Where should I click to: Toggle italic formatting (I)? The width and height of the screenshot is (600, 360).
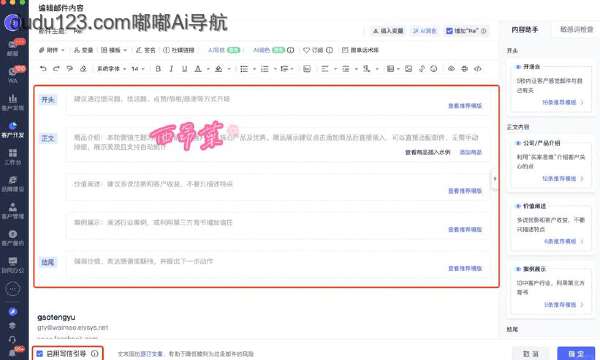point(171,68)
